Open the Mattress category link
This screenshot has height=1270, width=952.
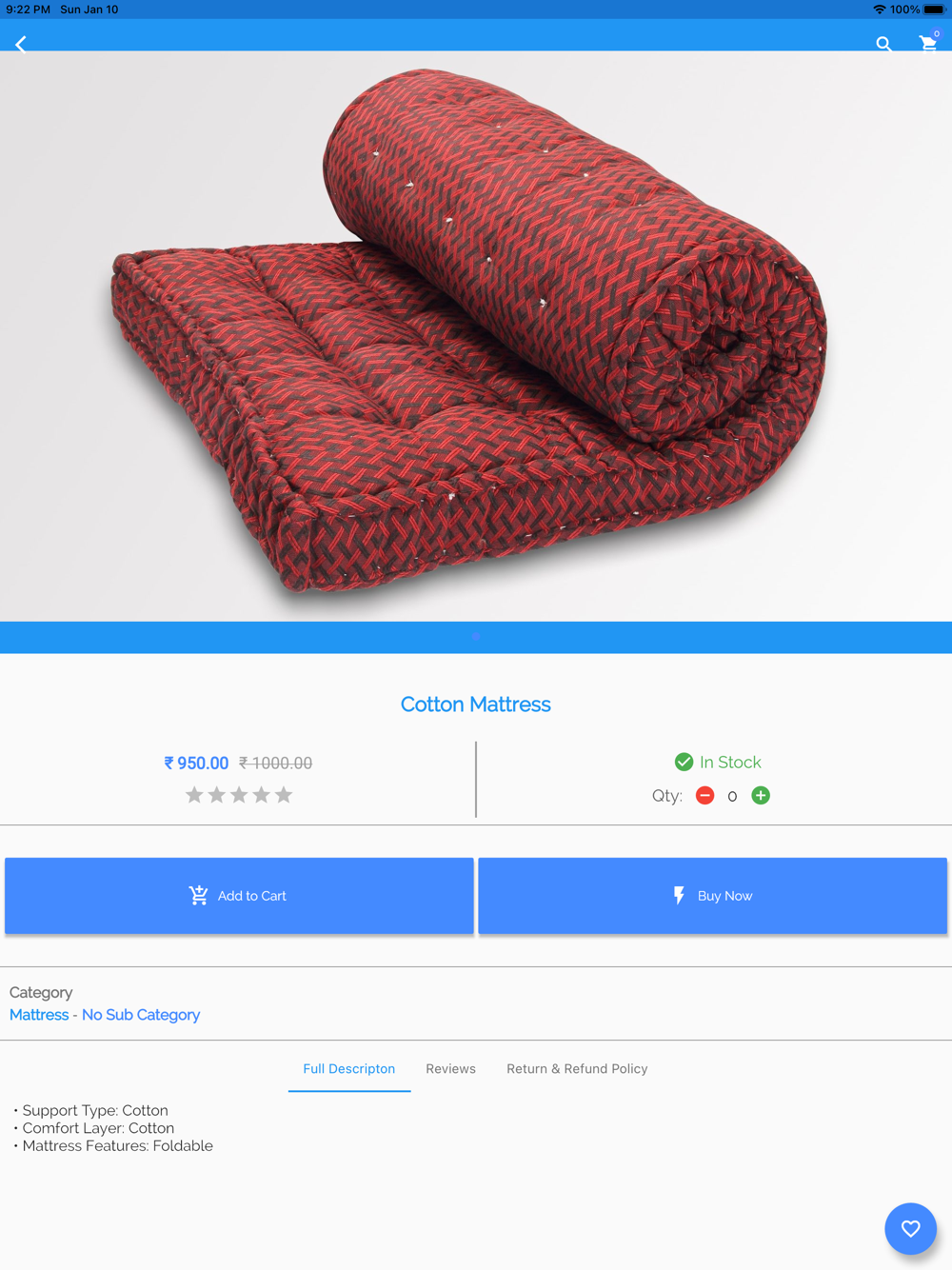pos(39,1015)
